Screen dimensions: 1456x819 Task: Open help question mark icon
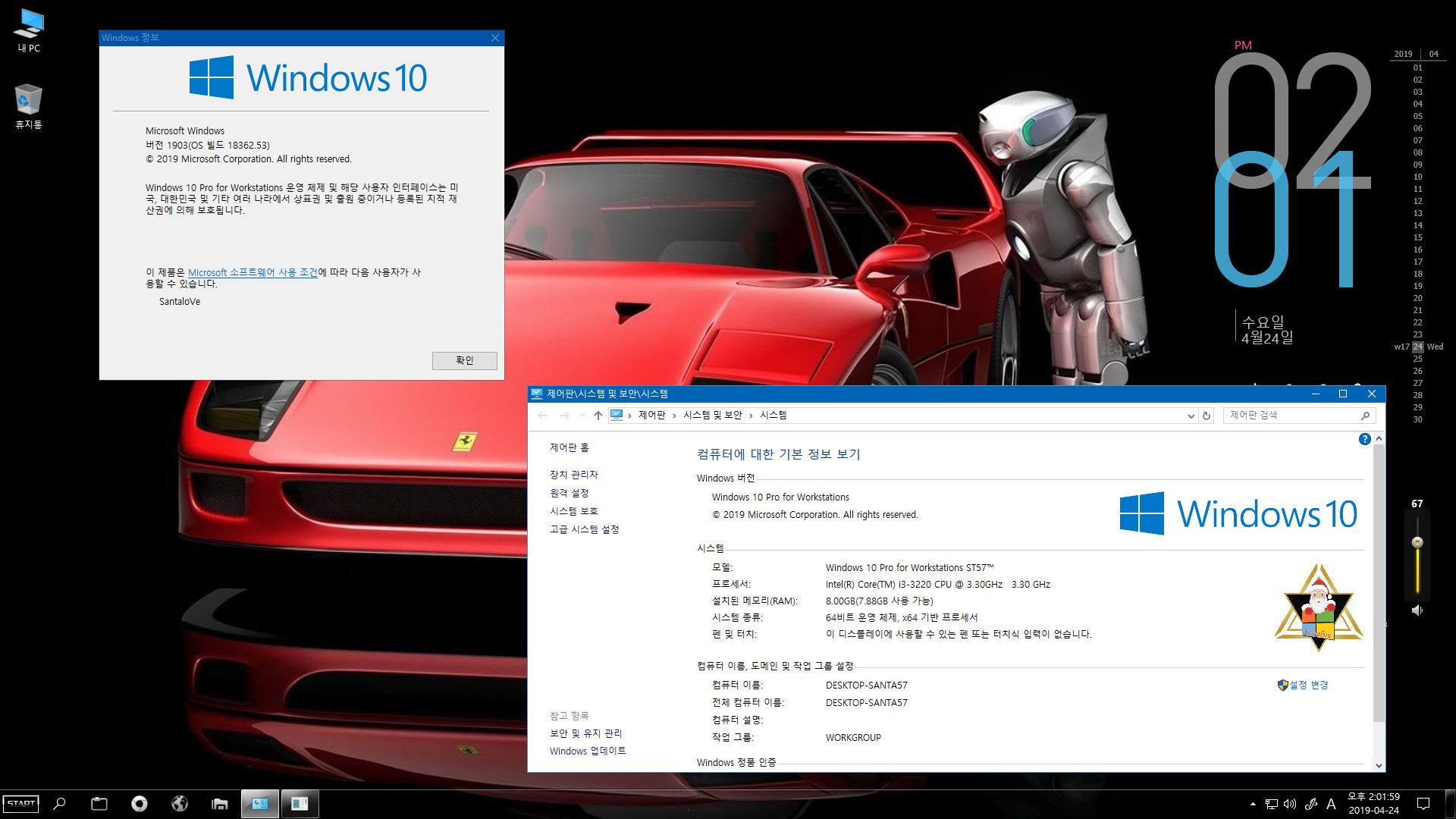1364,439
